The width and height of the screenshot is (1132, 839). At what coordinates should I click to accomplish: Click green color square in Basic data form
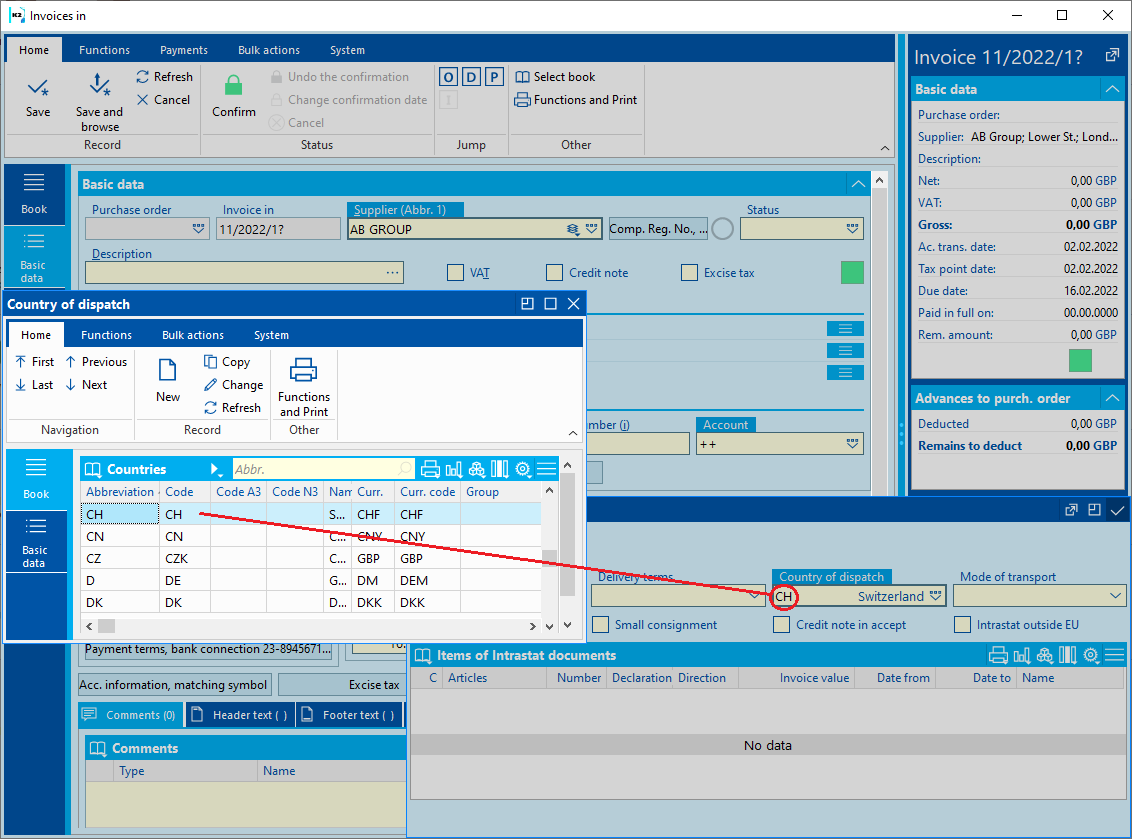click(x=852, y=272)
